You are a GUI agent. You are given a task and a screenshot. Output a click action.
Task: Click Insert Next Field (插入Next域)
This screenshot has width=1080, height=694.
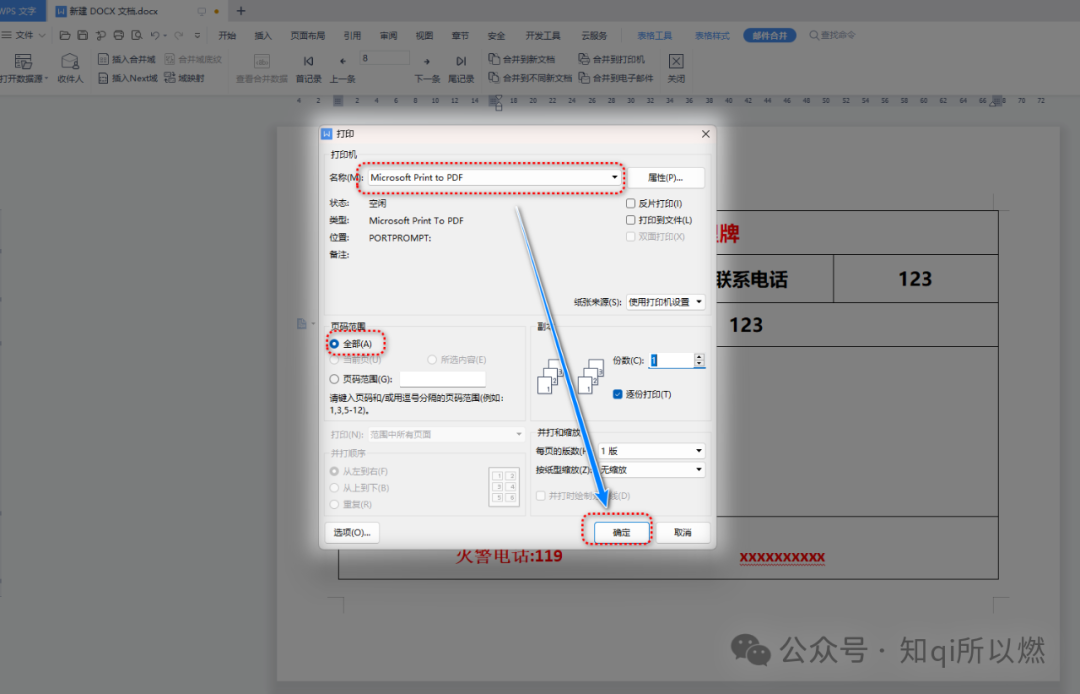point(128,78)
